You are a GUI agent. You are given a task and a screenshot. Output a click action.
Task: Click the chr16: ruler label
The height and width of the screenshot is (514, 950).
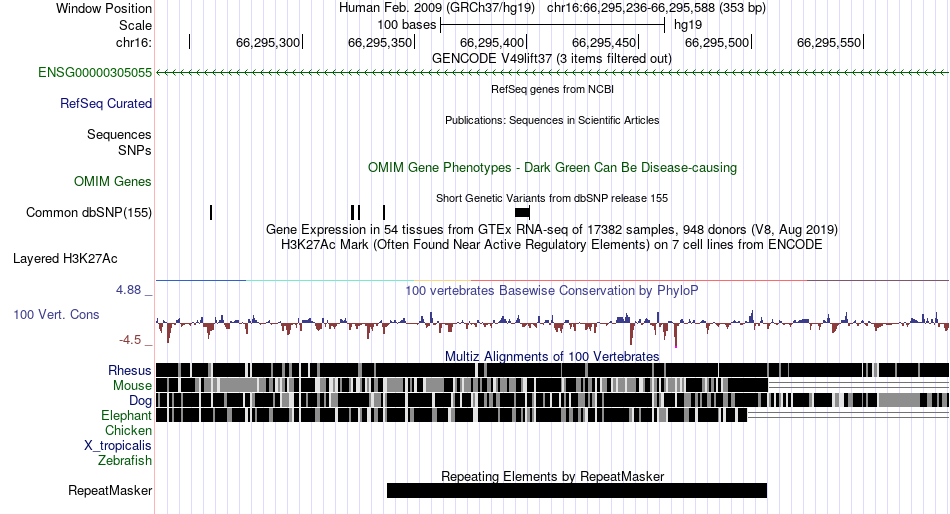click(133, 42)
